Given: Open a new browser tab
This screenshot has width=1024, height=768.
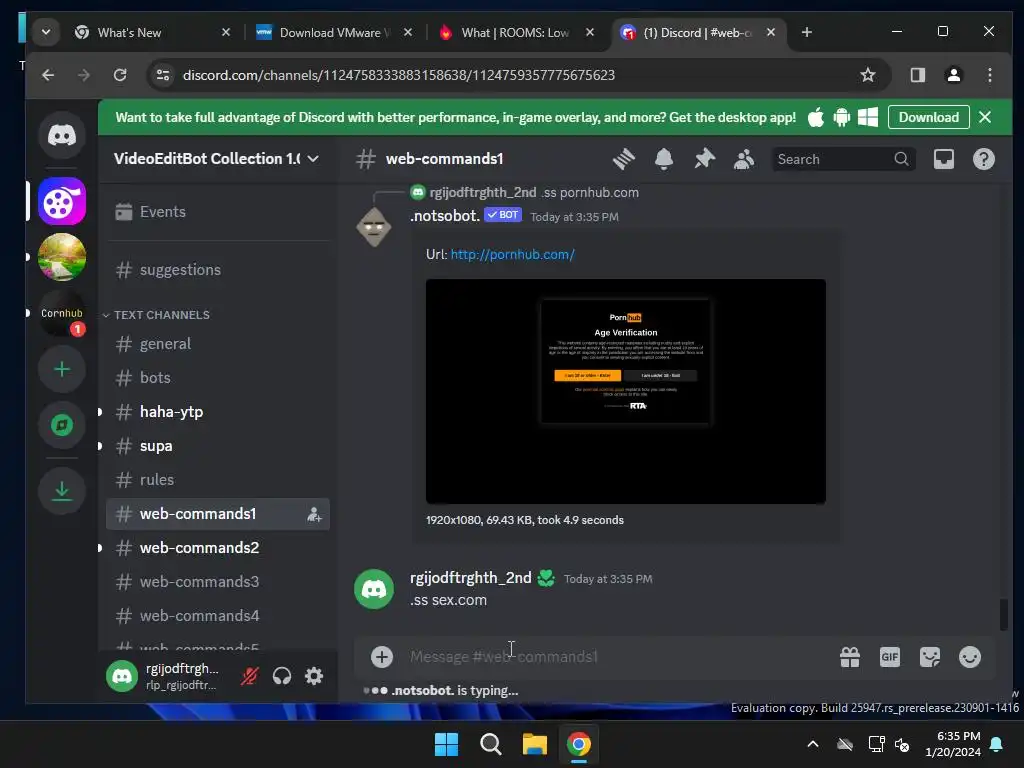Looking at the screenshot, I should tap(807, 32).
